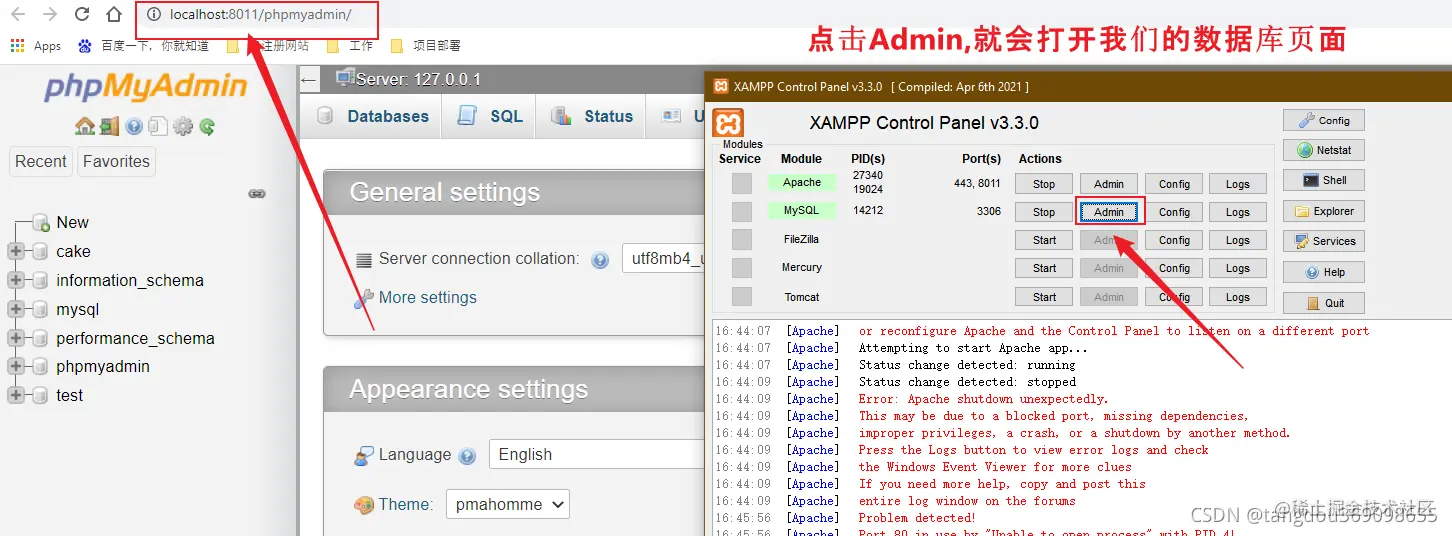Open the Favorites tables button
Viewport: 1452px width, 536px height.
(116, 161)
